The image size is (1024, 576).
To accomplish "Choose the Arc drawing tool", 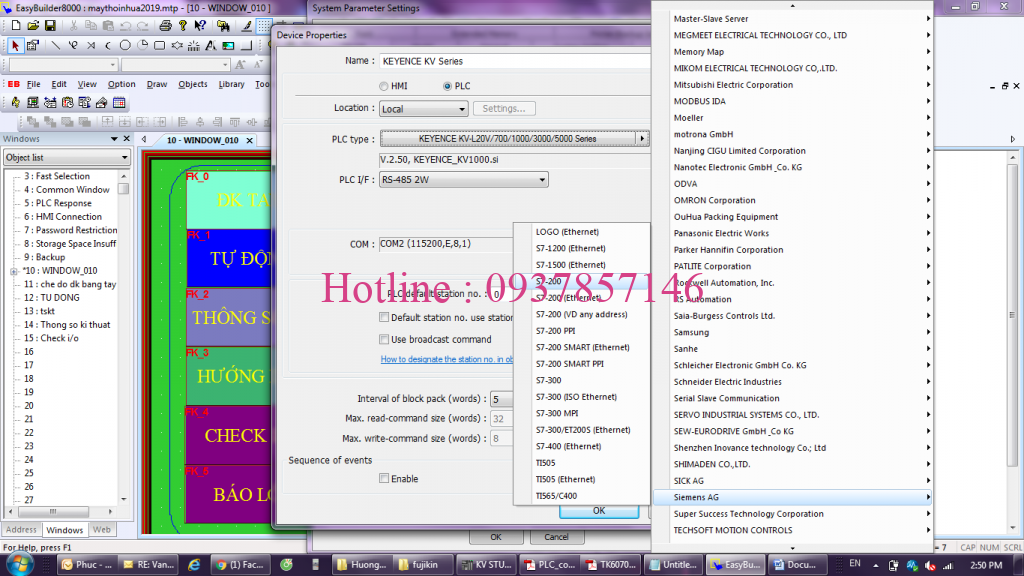I will (108, 46).
